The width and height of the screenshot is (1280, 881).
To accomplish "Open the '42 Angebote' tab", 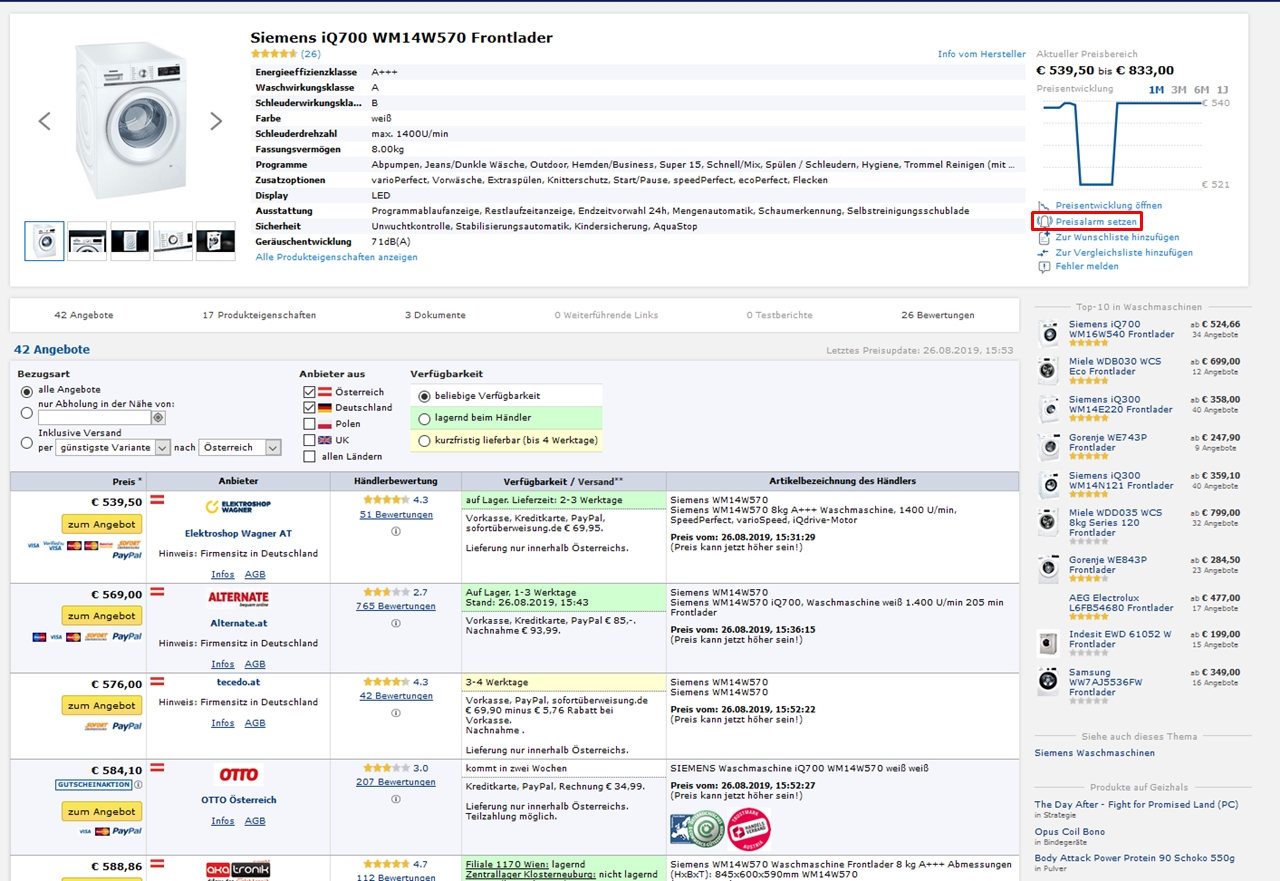I will pyautogui.click(x=84, y=315).
